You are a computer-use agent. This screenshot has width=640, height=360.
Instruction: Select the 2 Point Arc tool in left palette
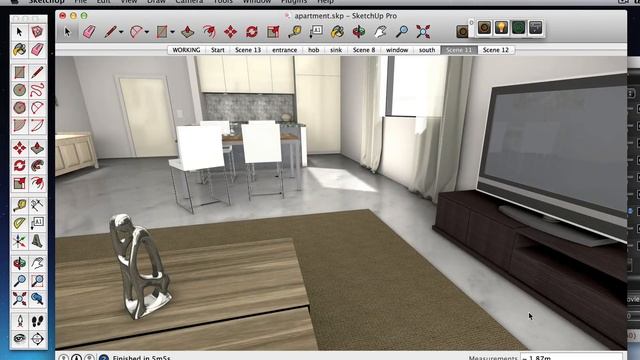pos(37,125)
